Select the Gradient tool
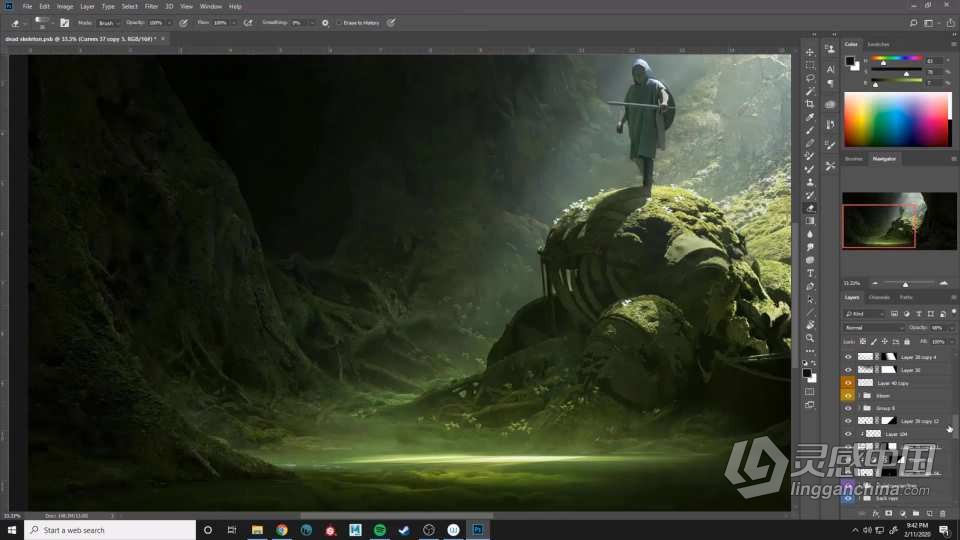Image resolution: width=960 pixels, height=540 pixels. (810, 221)
